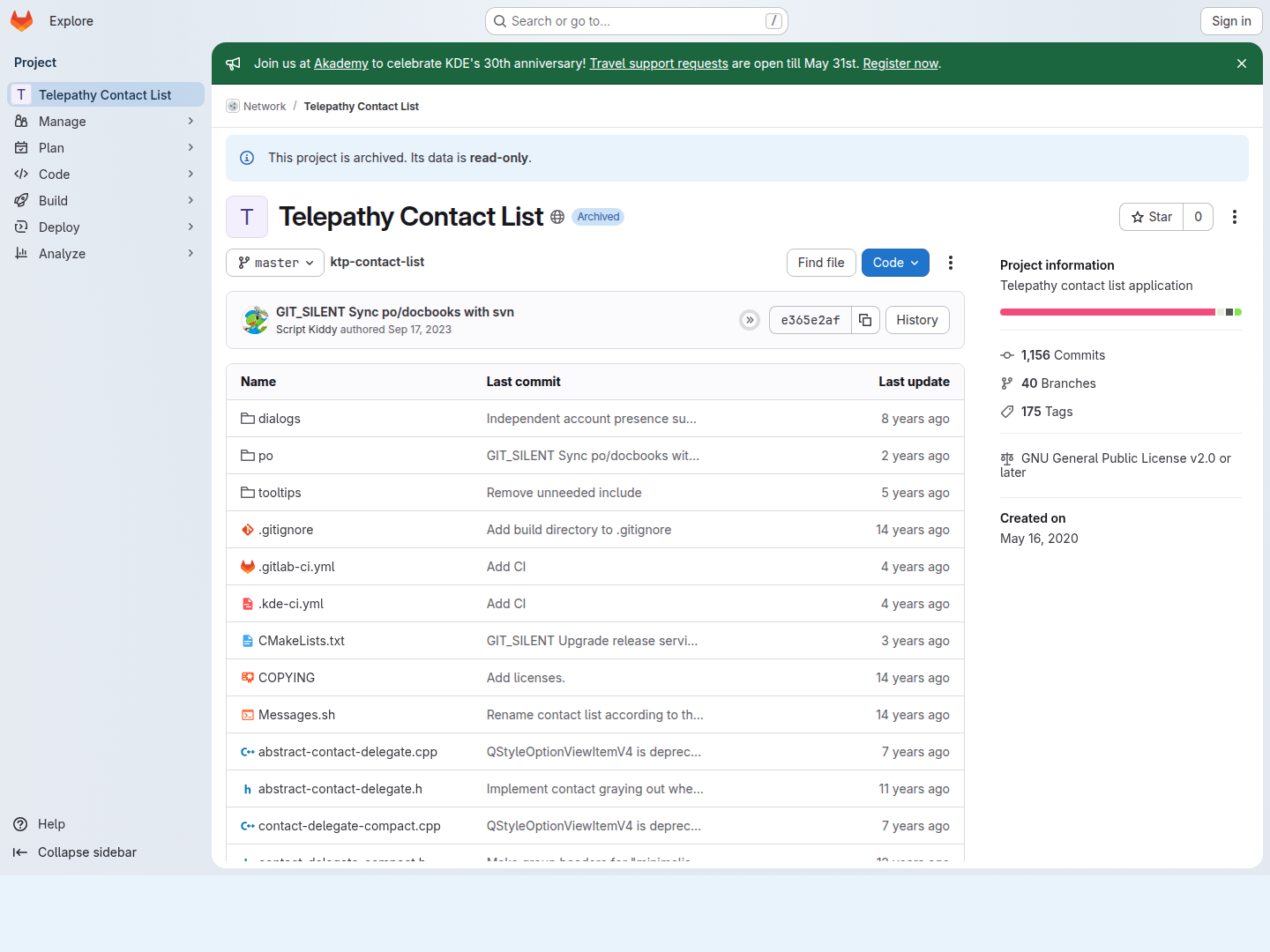Expand the commit description ellipsis toggle

(x=750, y=320)
